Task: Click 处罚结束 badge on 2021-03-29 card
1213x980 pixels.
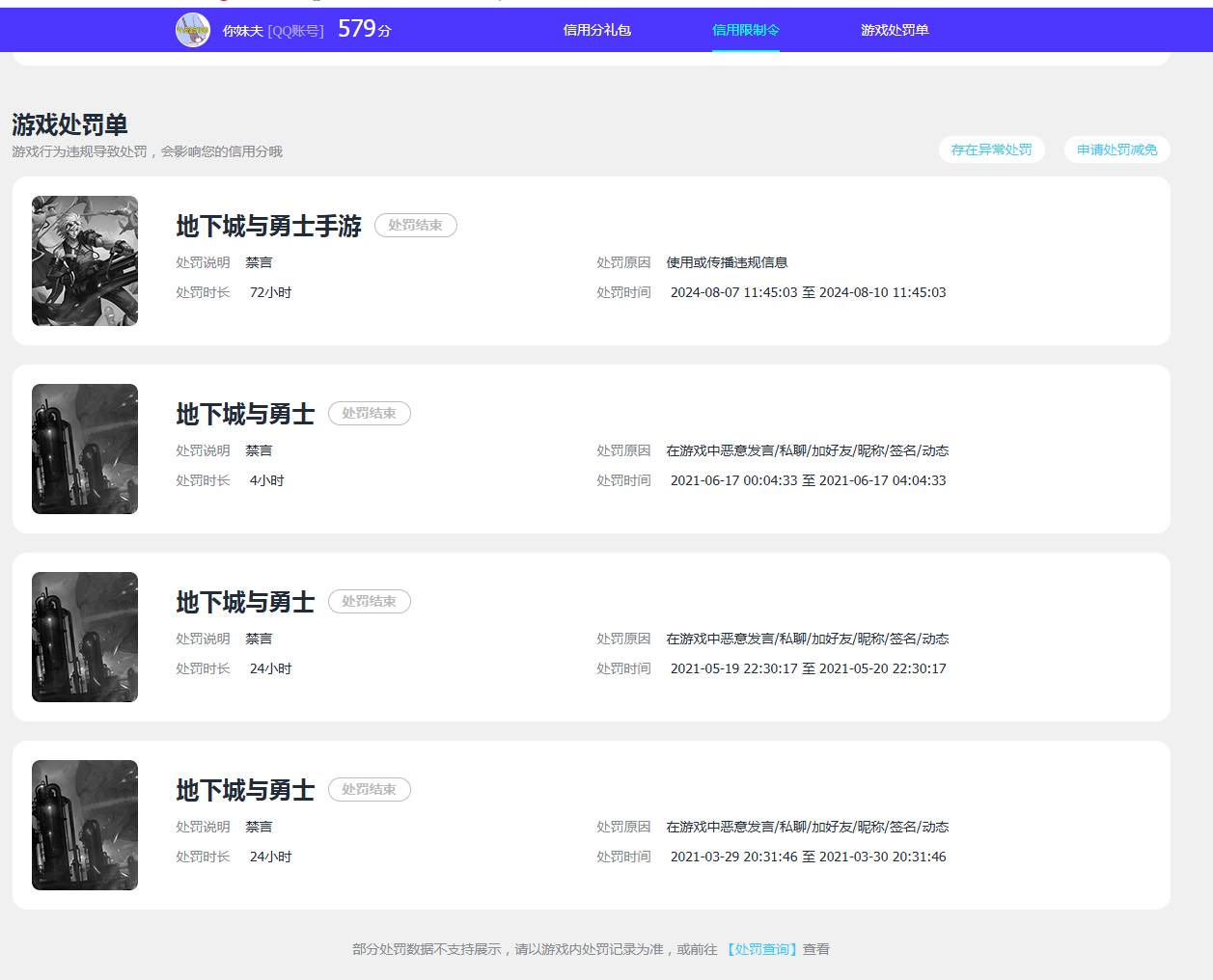Action: pyautogui.click(x=369, y=789)
